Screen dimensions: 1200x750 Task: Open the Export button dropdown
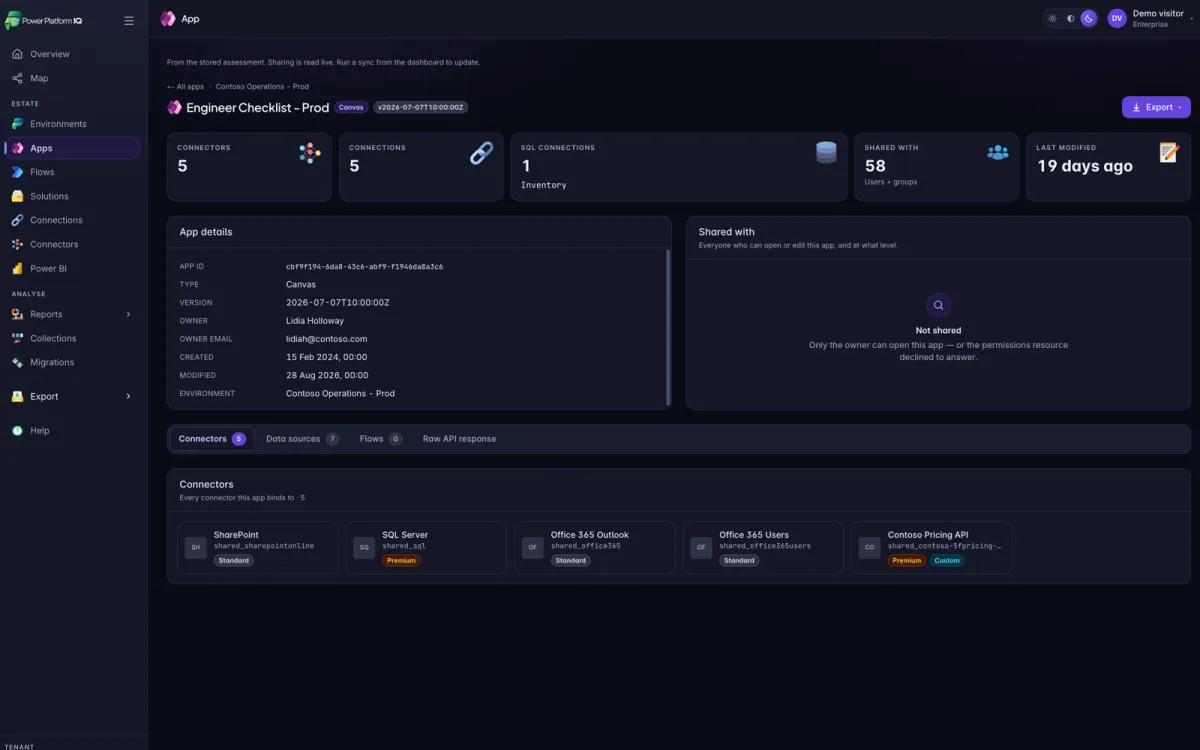(x=1156, y=107)
